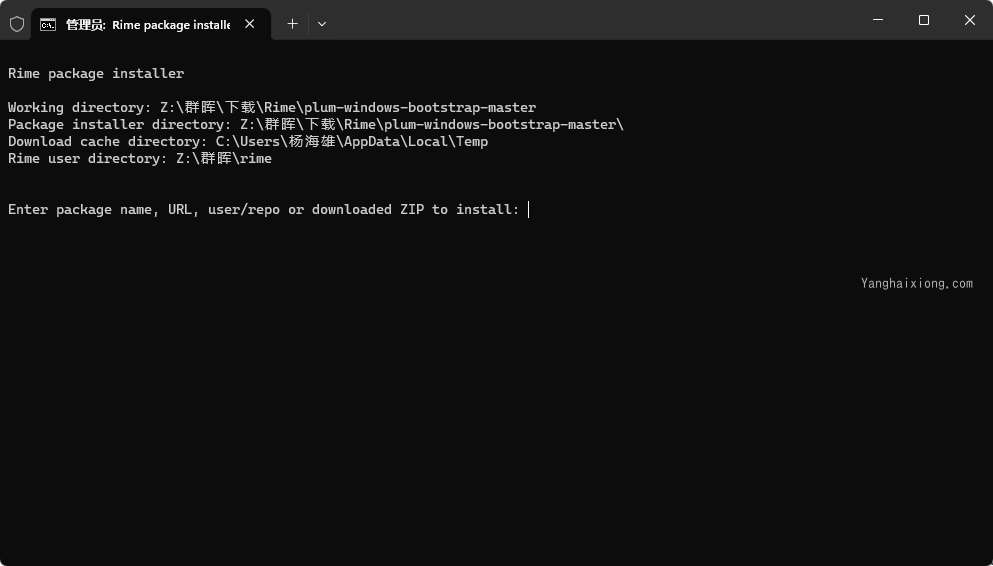The width and height of the screenshot is (993, 566).
Task: Close the terminal window
Action: pyautogui.click(x=970, y=20)
